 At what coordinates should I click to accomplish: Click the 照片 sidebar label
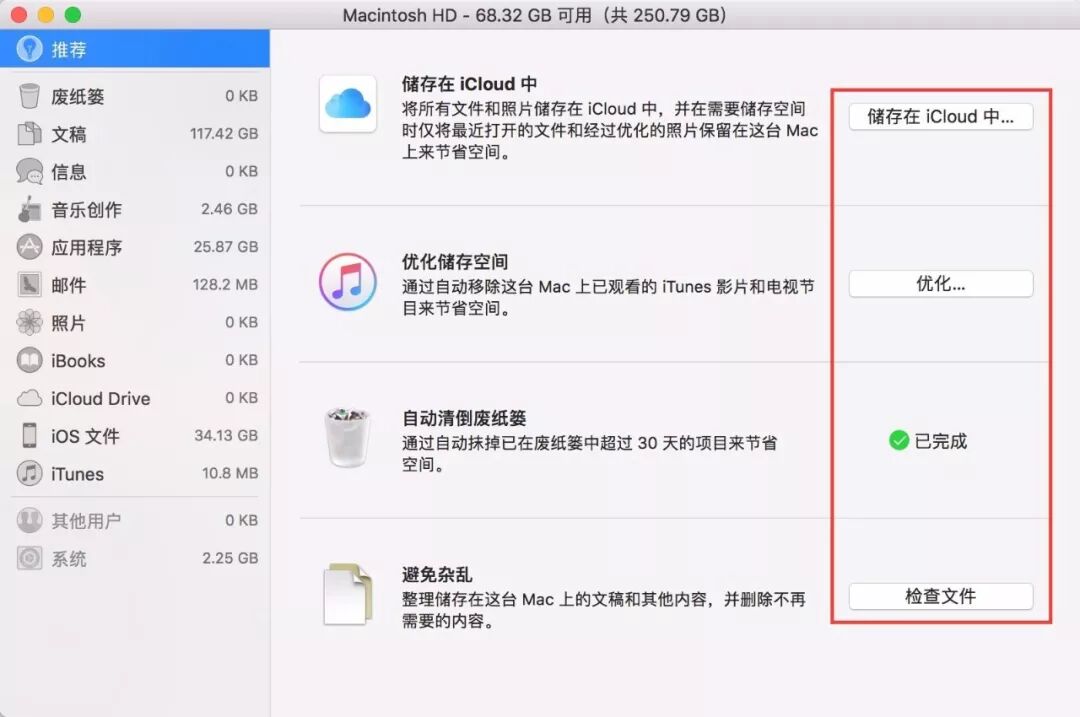68,322
